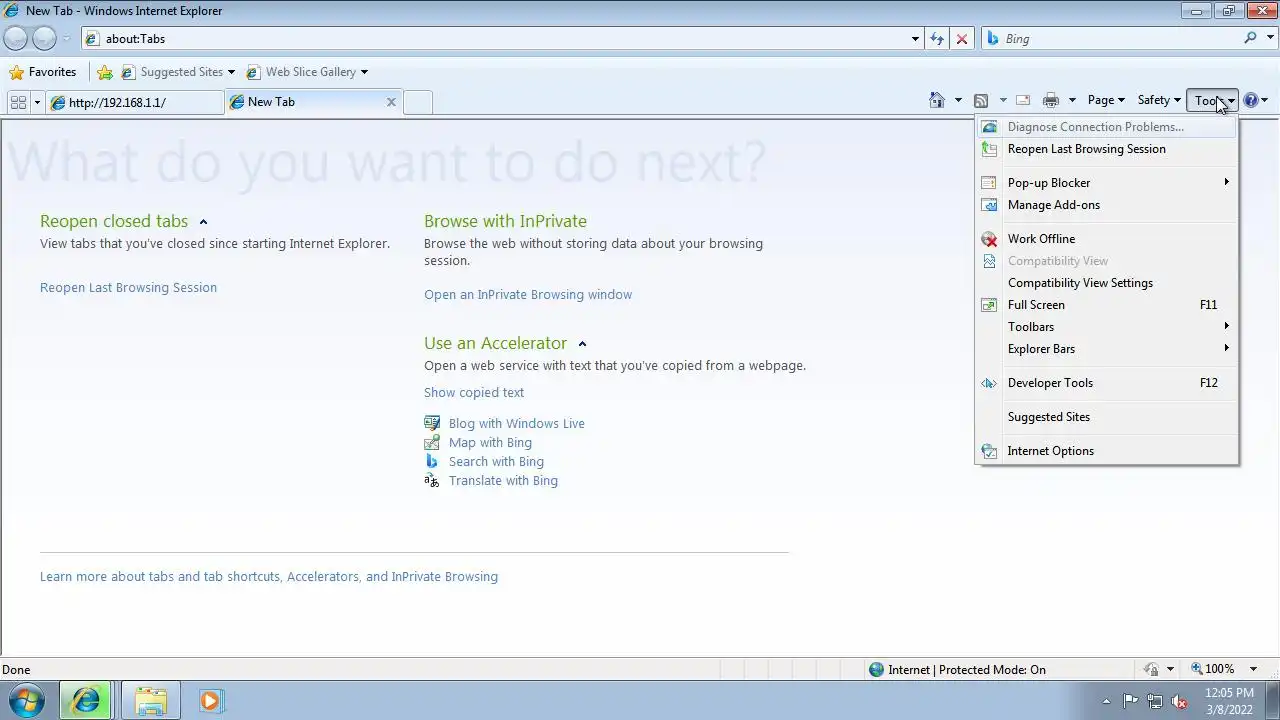The height and width of the screenshot is (720, 1280).
Task: Select Manage Add-ons from Tools menu
Action: (x=1107, y=205)
